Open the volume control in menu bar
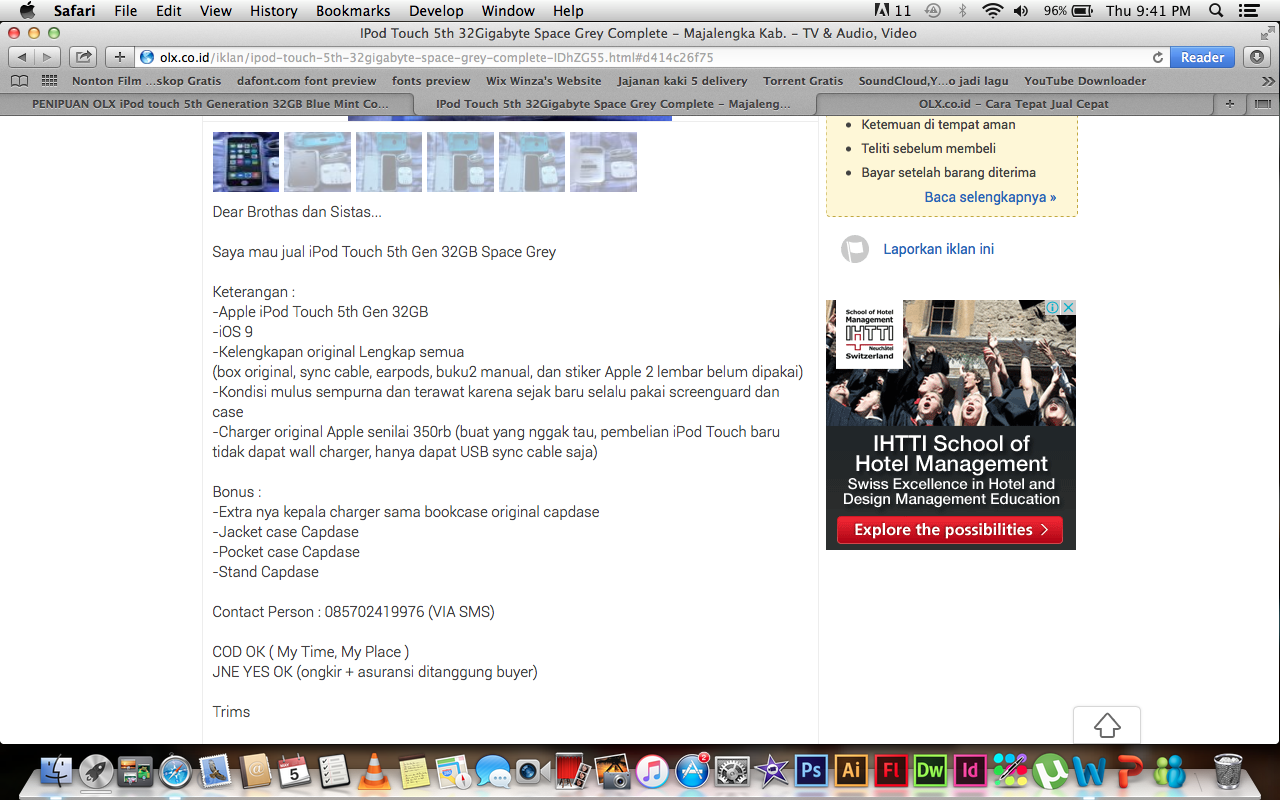This screenshot has height=800, width=1280. (1021, 11)
